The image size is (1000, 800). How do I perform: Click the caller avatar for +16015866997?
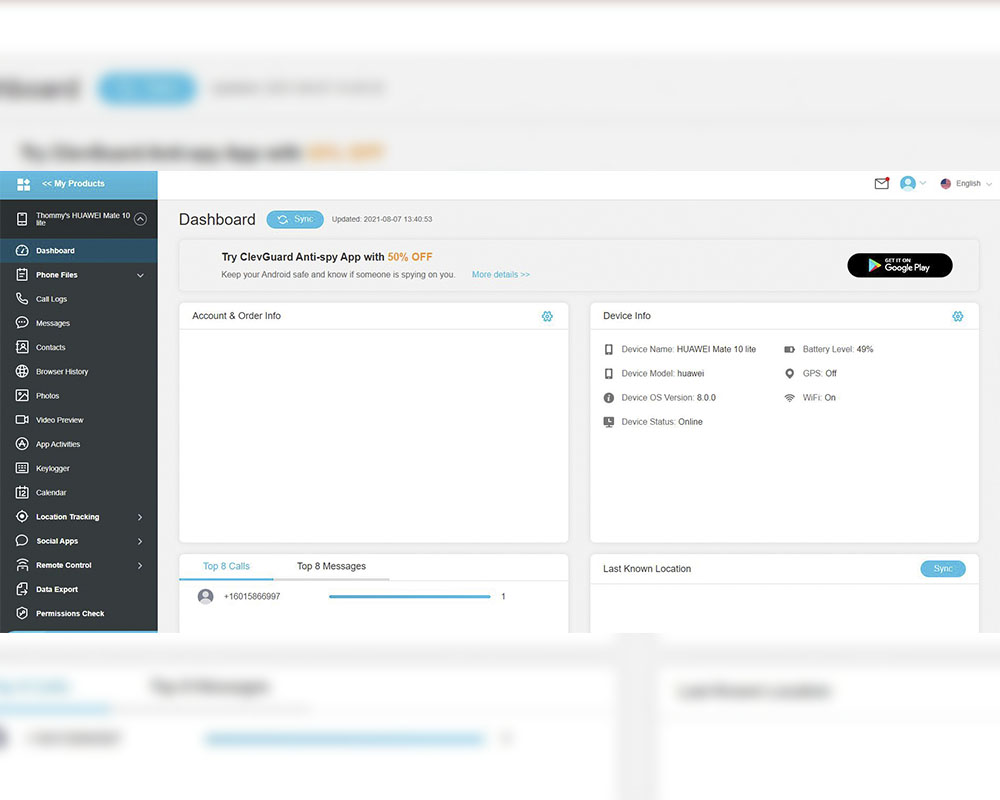tap(205, 596)
